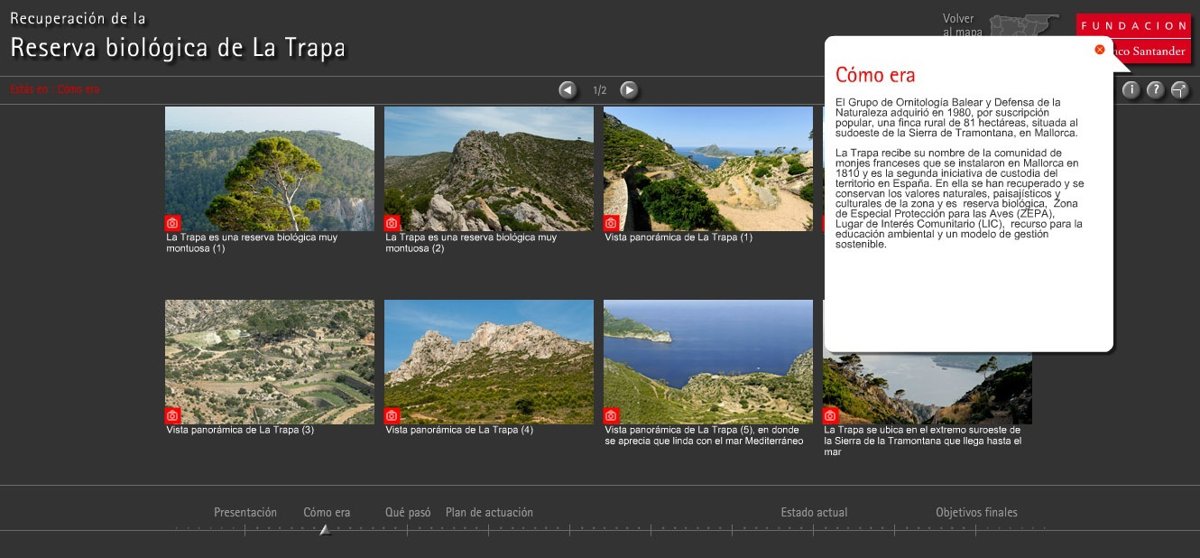Open 'Plan de actuación' timeline section

click(x=489, y=513)
